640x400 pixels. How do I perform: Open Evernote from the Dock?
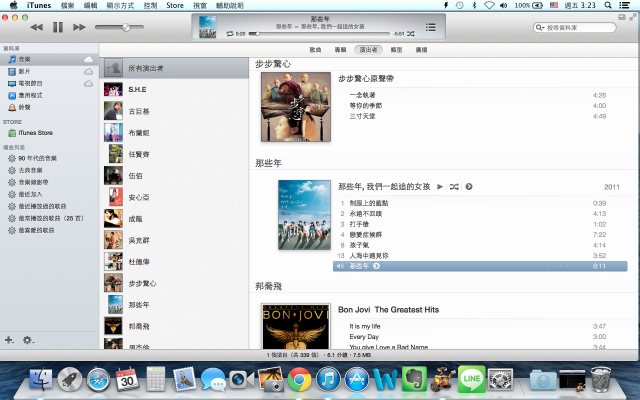click(x=414, y=379)
